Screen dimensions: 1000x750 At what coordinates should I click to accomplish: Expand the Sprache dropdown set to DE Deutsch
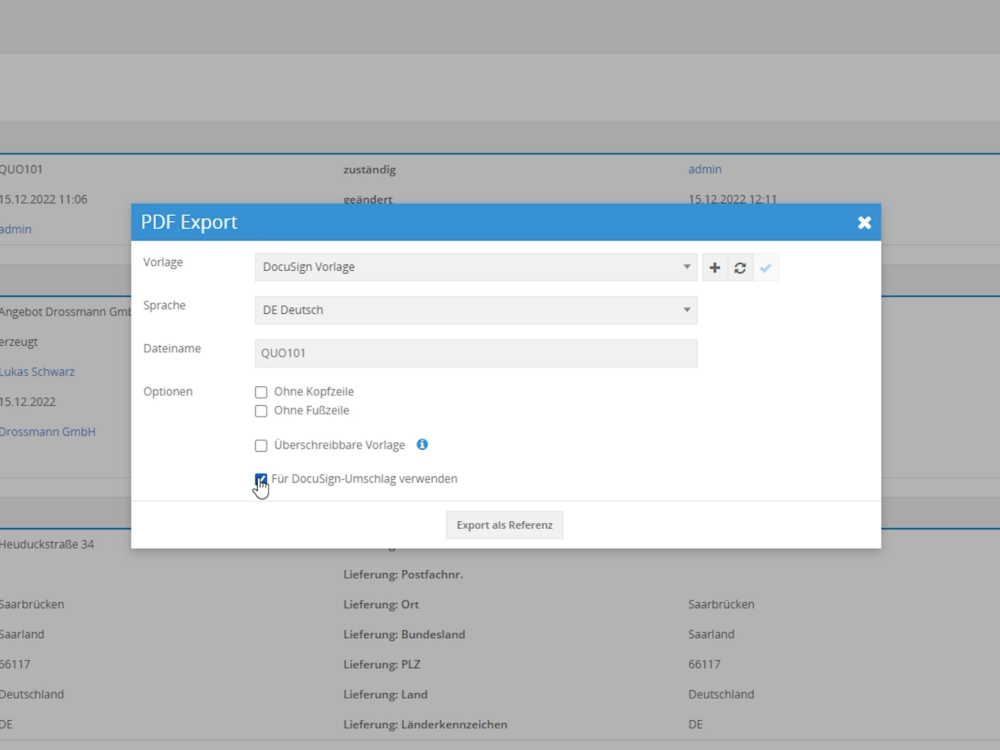(x=476, y=310)
